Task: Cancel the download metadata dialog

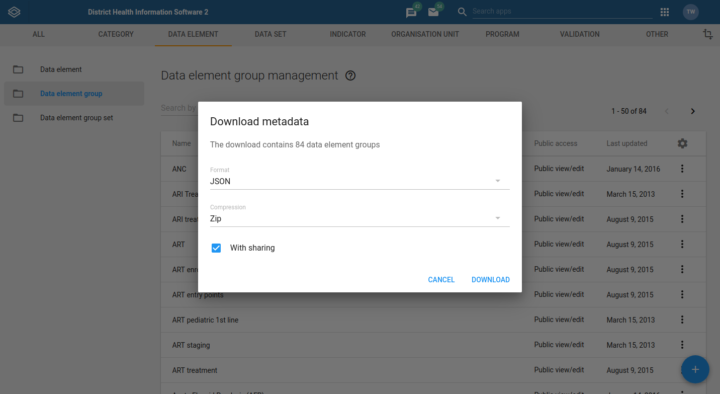Action: pyautogui.click(x=441, y=280)
